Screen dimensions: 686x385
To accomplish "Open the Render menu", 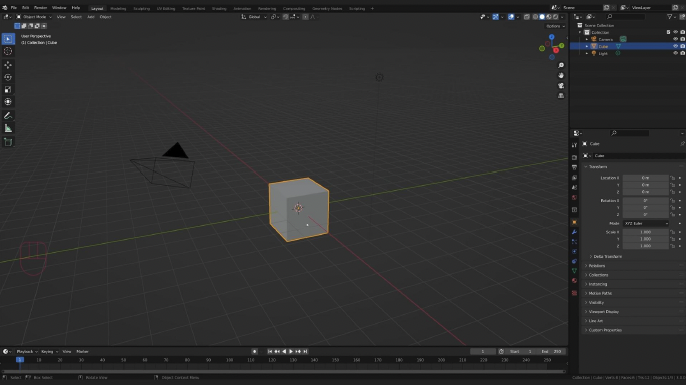I will pos(40,8).
